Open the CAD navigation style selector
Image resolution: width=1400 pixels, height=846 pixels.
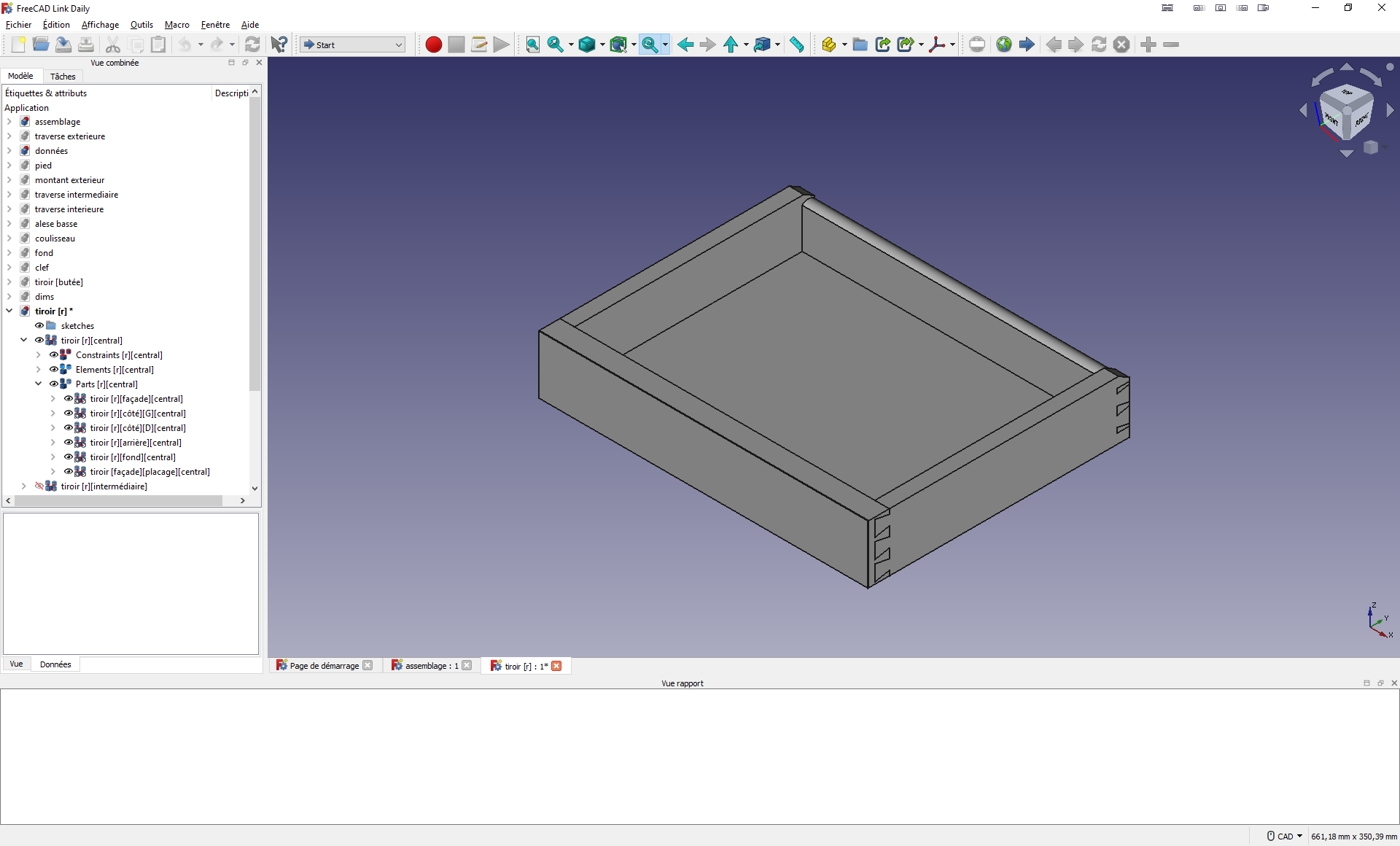pyautogui.click(x=1285, y=836)
